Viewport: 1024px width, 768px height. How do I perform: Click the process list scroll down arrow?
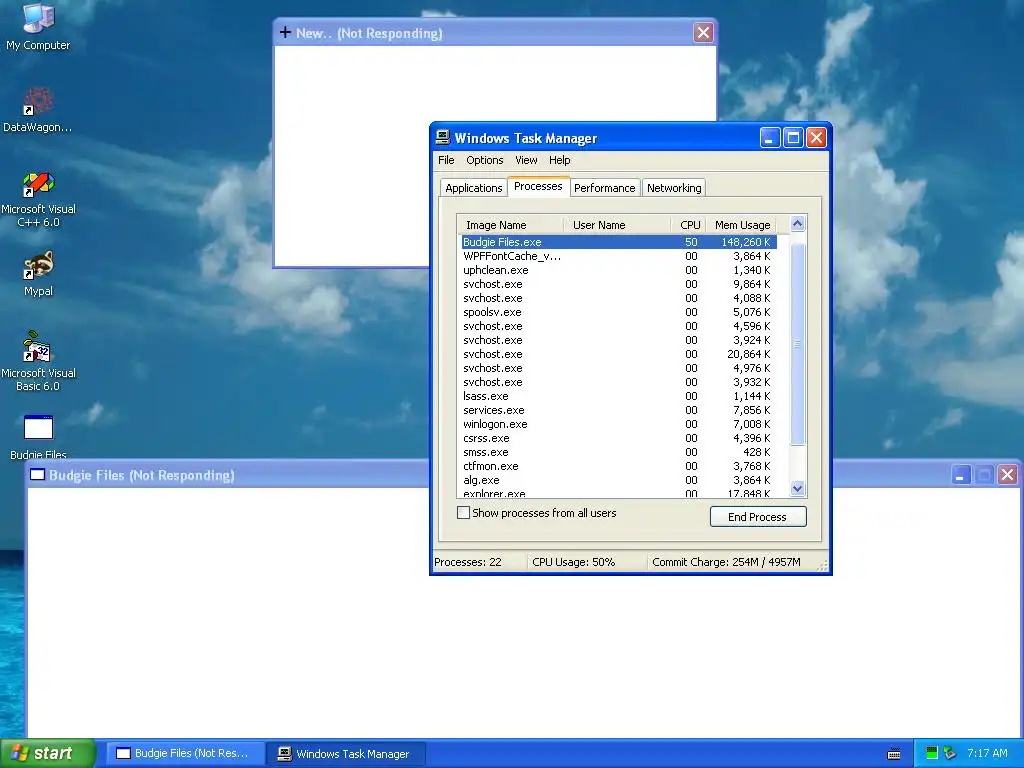point(797,488)
